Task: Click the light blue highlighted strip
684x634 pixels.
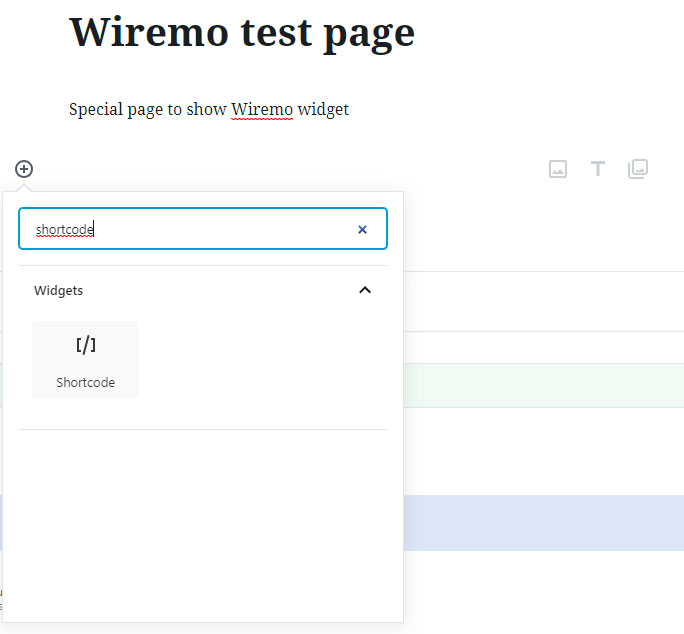Action: pyautogui.click(x=544, y=523)
